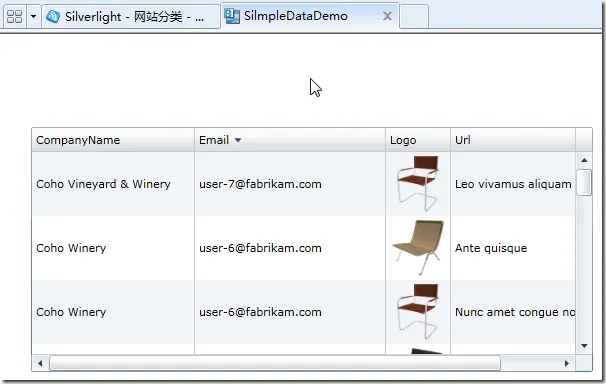Sort by the Logo column header
Viewport: 606px width, 384px height.
(418, 140)
